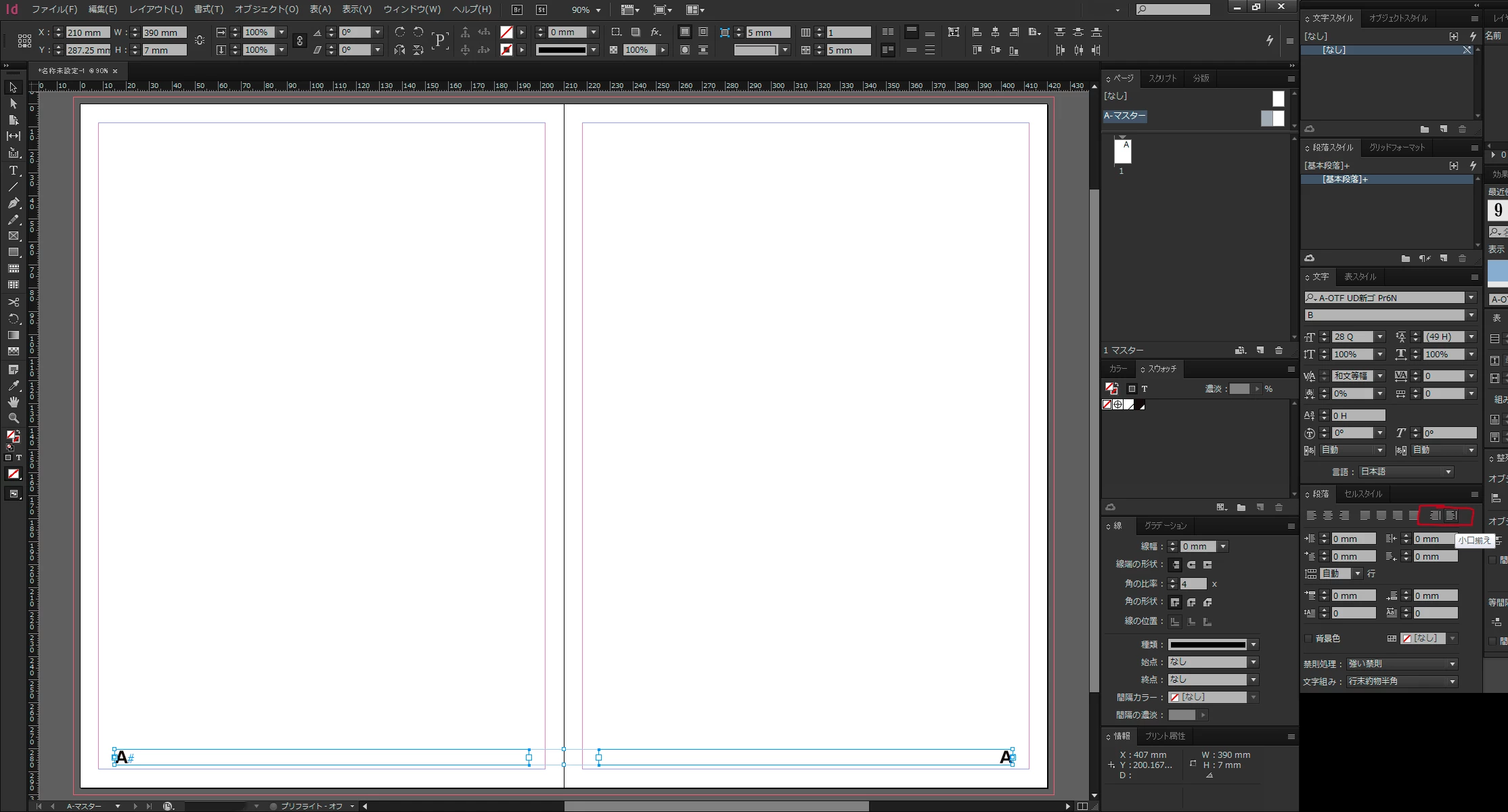This screenshot has width=1508, height=812.
Task: Pick the Scissors tool
Action: click(13, 302)
